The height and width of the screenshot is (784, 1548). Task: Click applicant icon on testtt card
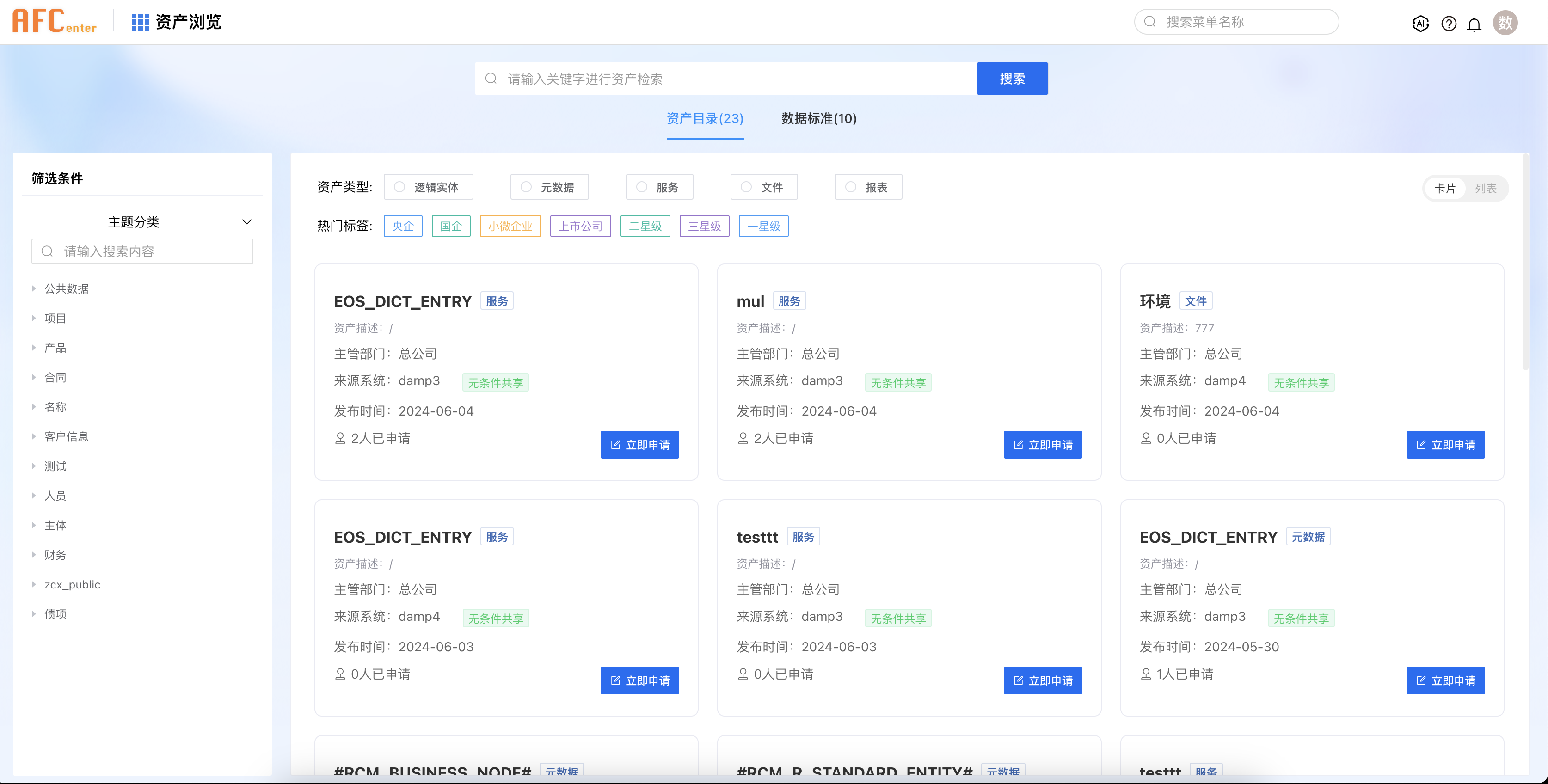point(743,674)
